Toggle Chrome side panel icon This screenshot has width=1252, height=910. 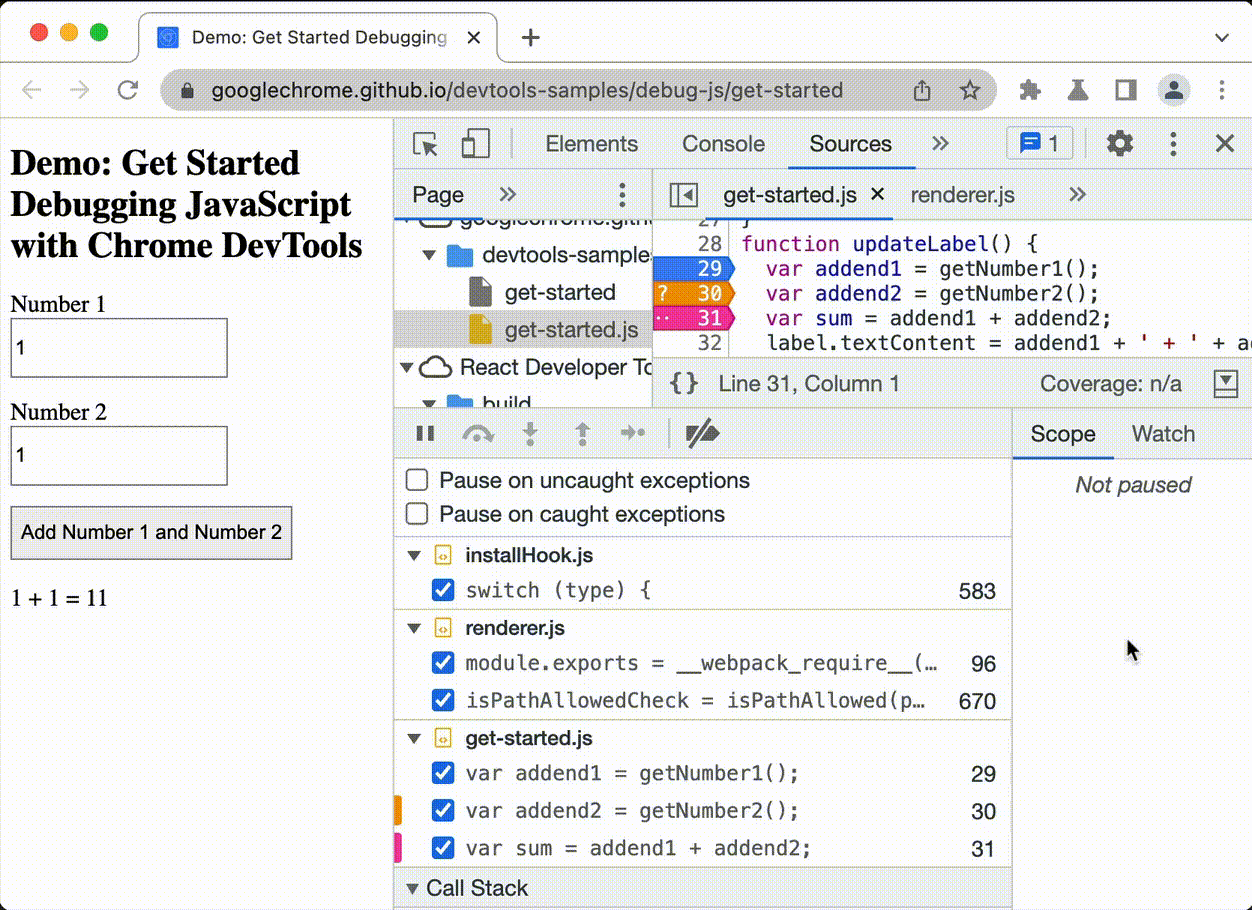(x=1126, y=91)
